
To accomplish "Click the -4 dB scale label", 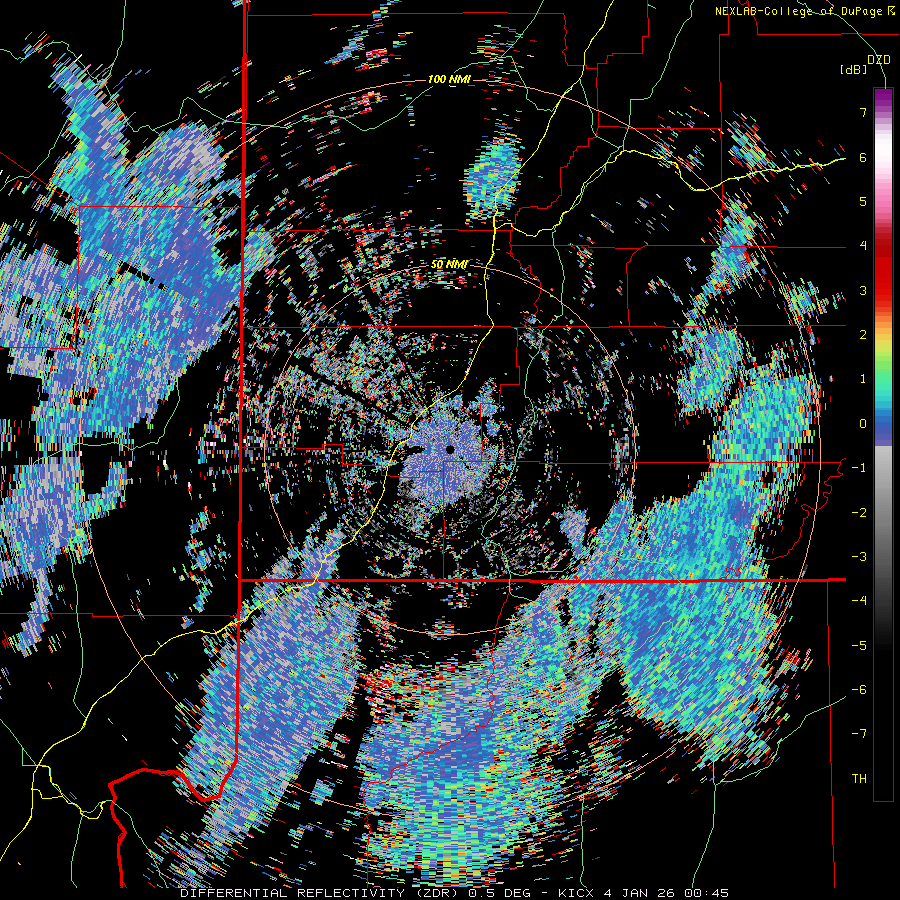I will (x=859, y=601).
